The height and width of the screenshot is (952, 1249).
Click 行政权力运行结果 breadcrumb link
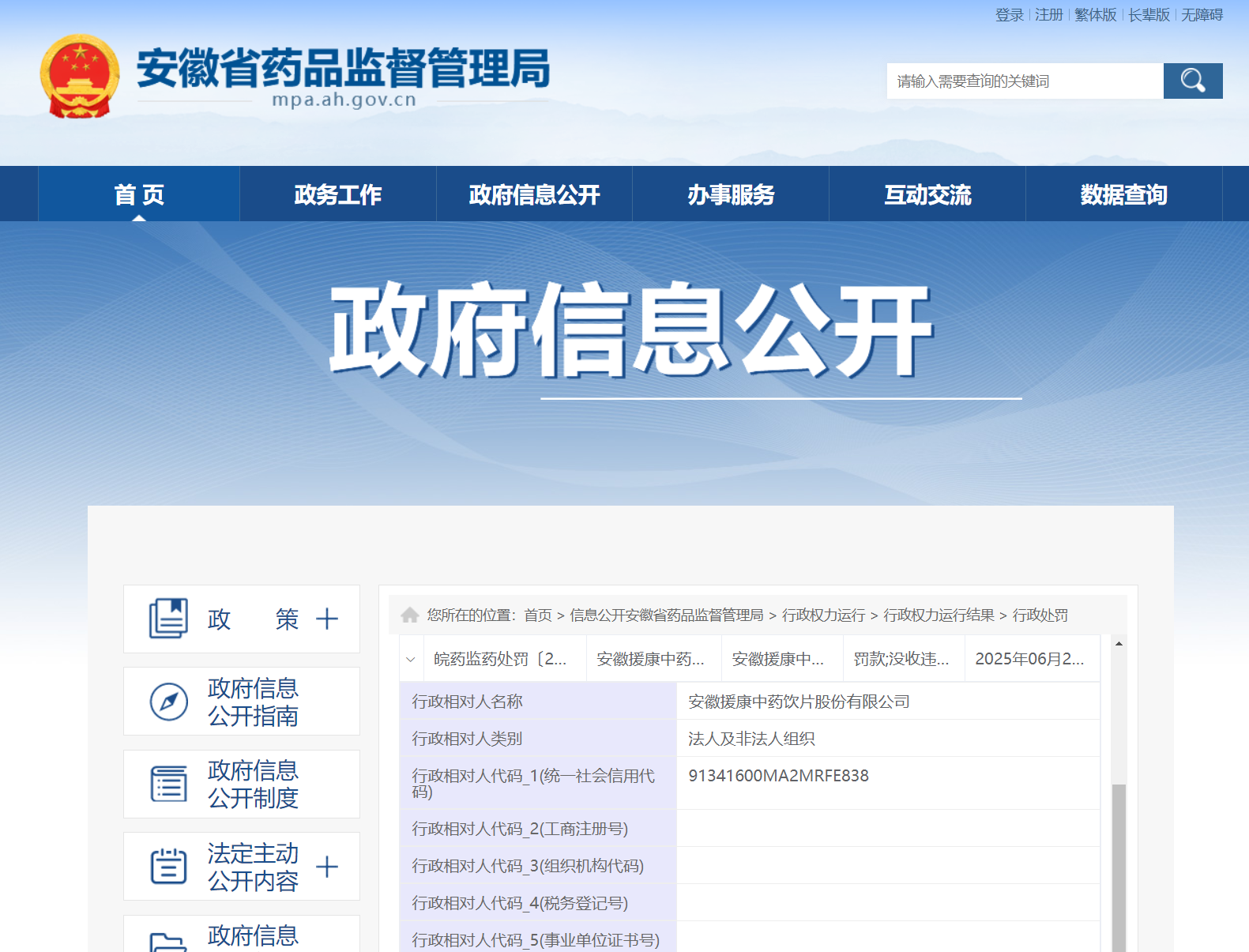939,615
